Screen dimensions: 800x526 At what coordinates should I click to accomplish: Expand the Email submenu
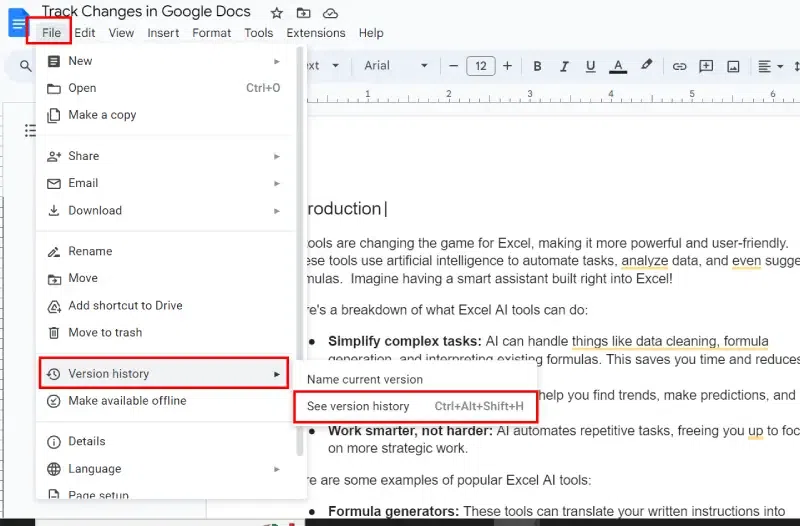point(165,183)
